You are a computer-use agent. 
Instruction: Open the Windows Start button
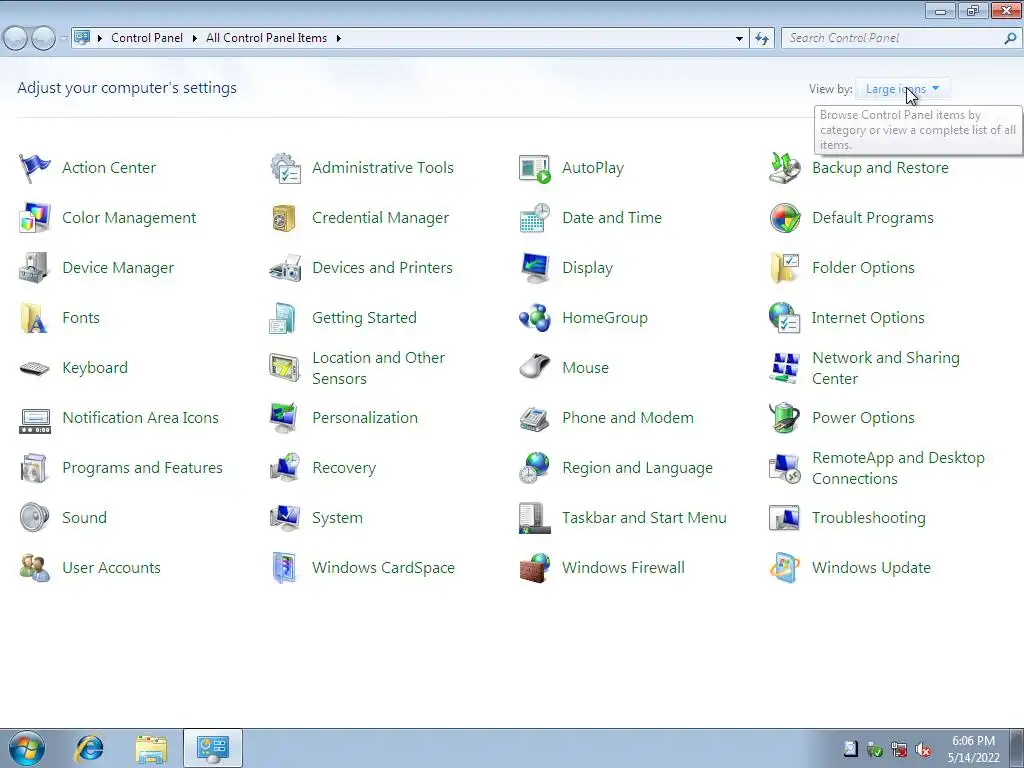pyautogui.click(x=27, y=748)
